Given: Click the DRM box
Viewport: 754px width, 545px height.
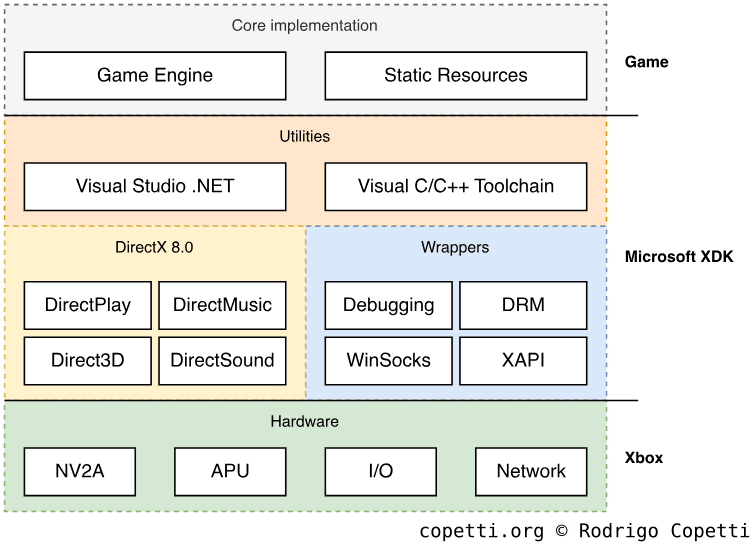Looking at the screenshot, I should coord(523,305).
